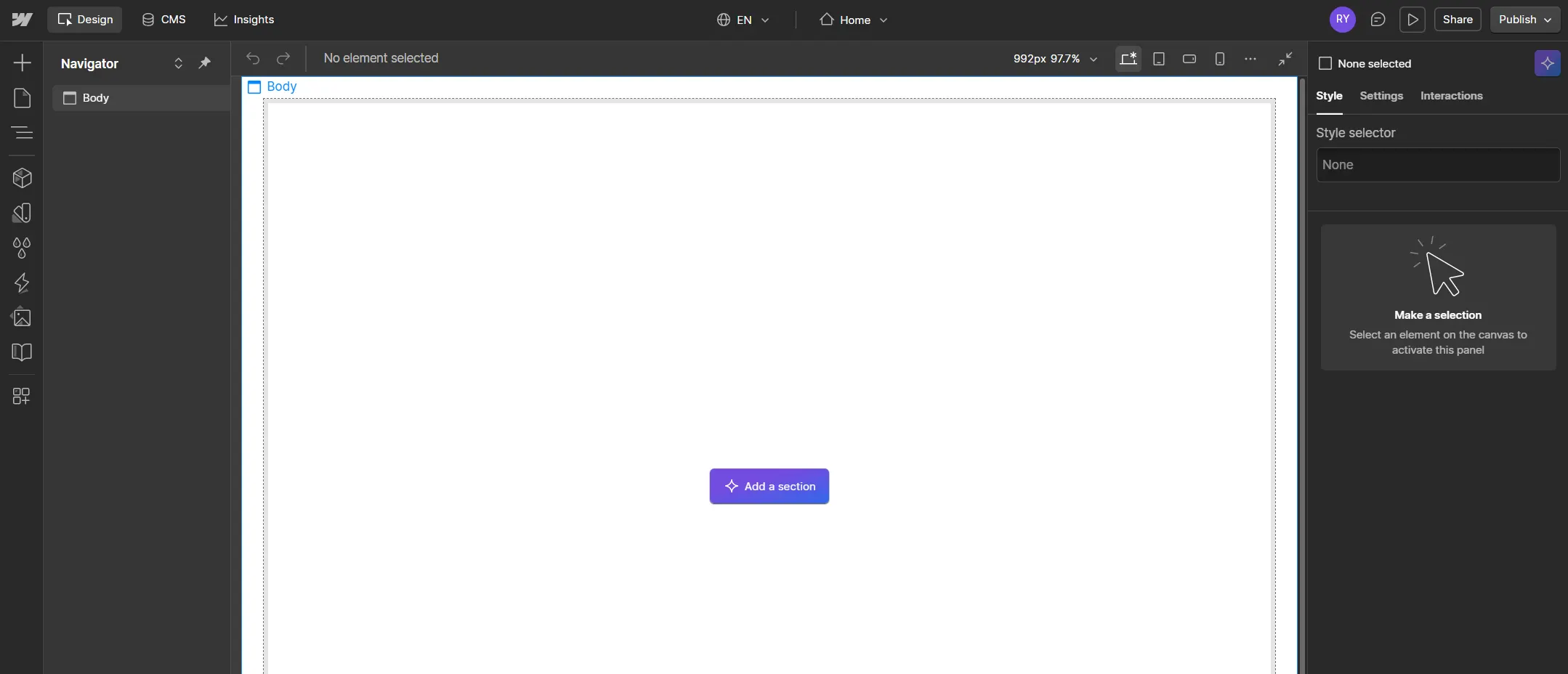
Task: Click the redo arrow
Action: click(283, 58)
